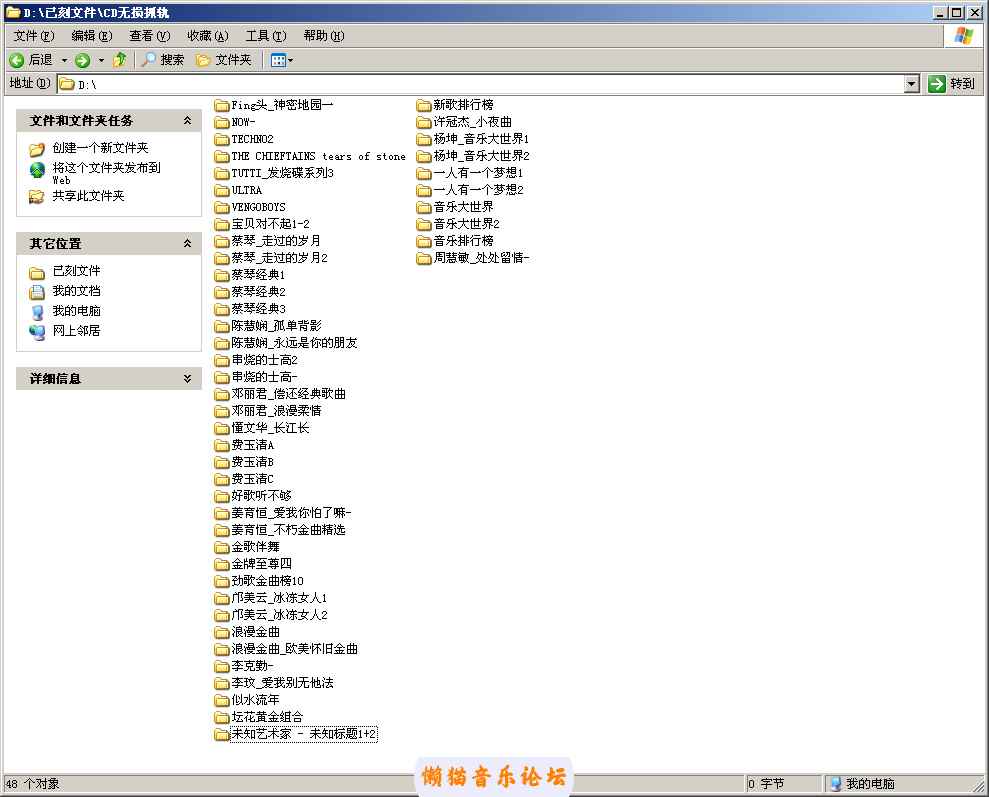Click the Go (转到) button

(x=951, y=84)
